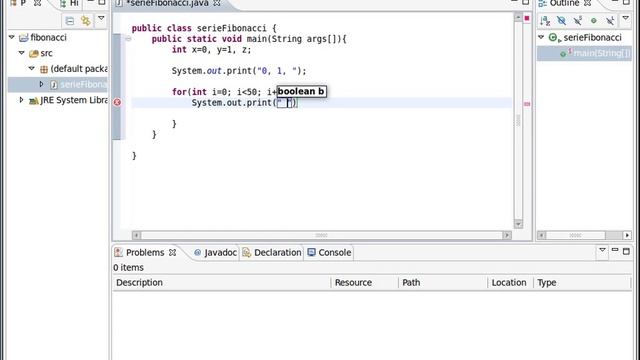The height and width of the screenshot is (360, 640).
Task: Select the fibonacci project in tree
Action: [x=48, y=38]
